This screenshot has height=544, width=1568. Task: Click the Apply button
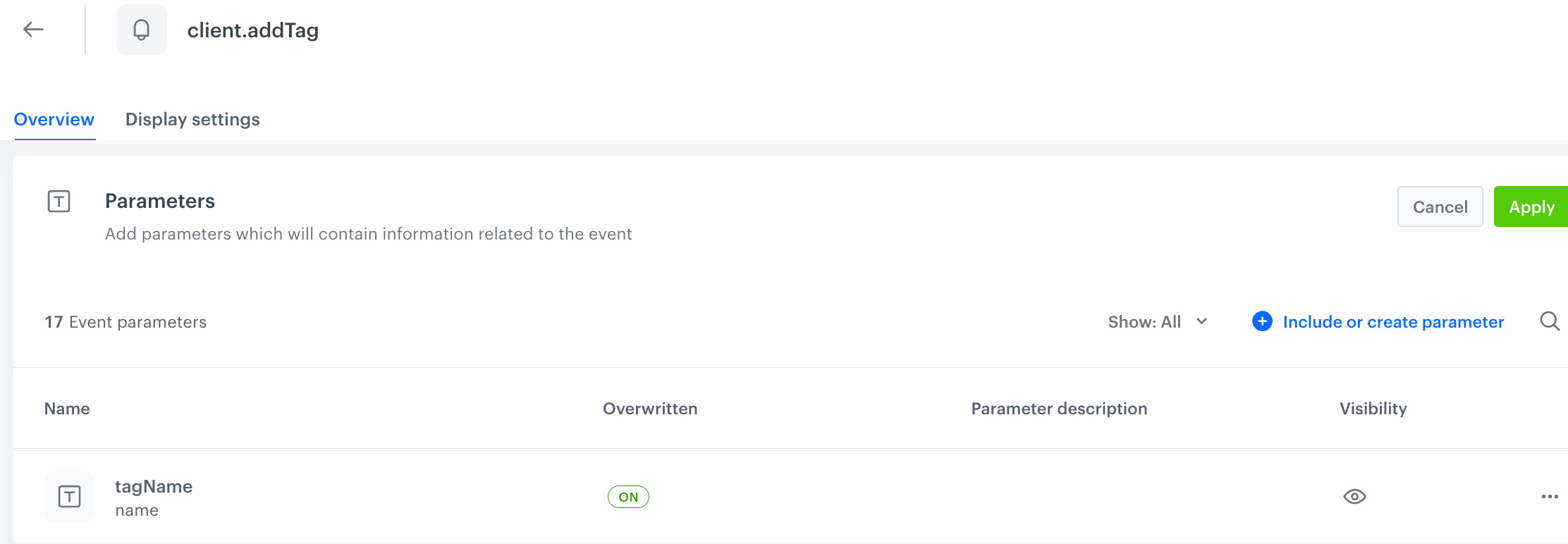1531,206
